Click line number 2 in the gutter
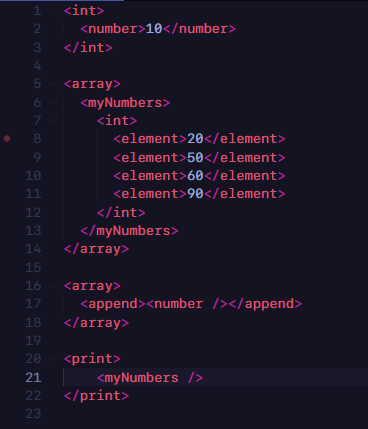The image size is (368, 429). [37, 29]
